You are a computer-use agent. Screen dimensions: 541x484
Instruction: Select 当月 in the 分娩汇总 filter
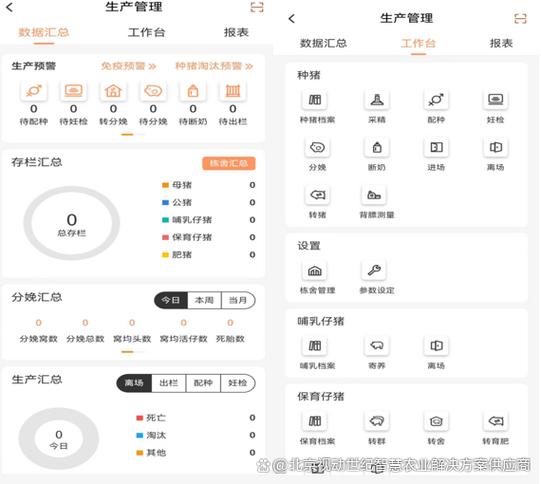pos(238,300)
